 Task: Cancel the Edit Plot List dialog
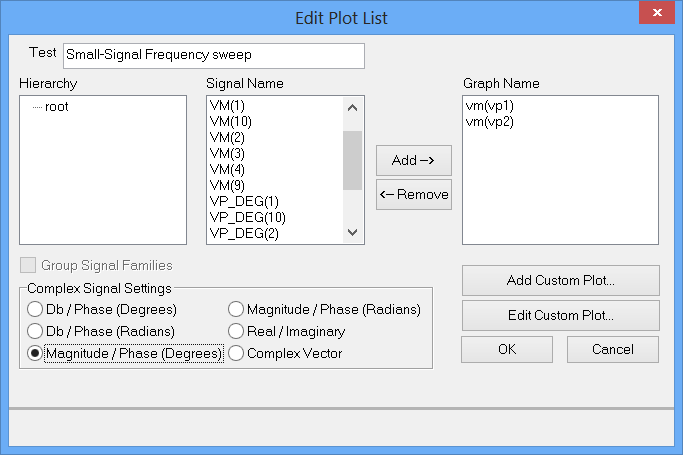pyautogui.click(x=612, y=350)
